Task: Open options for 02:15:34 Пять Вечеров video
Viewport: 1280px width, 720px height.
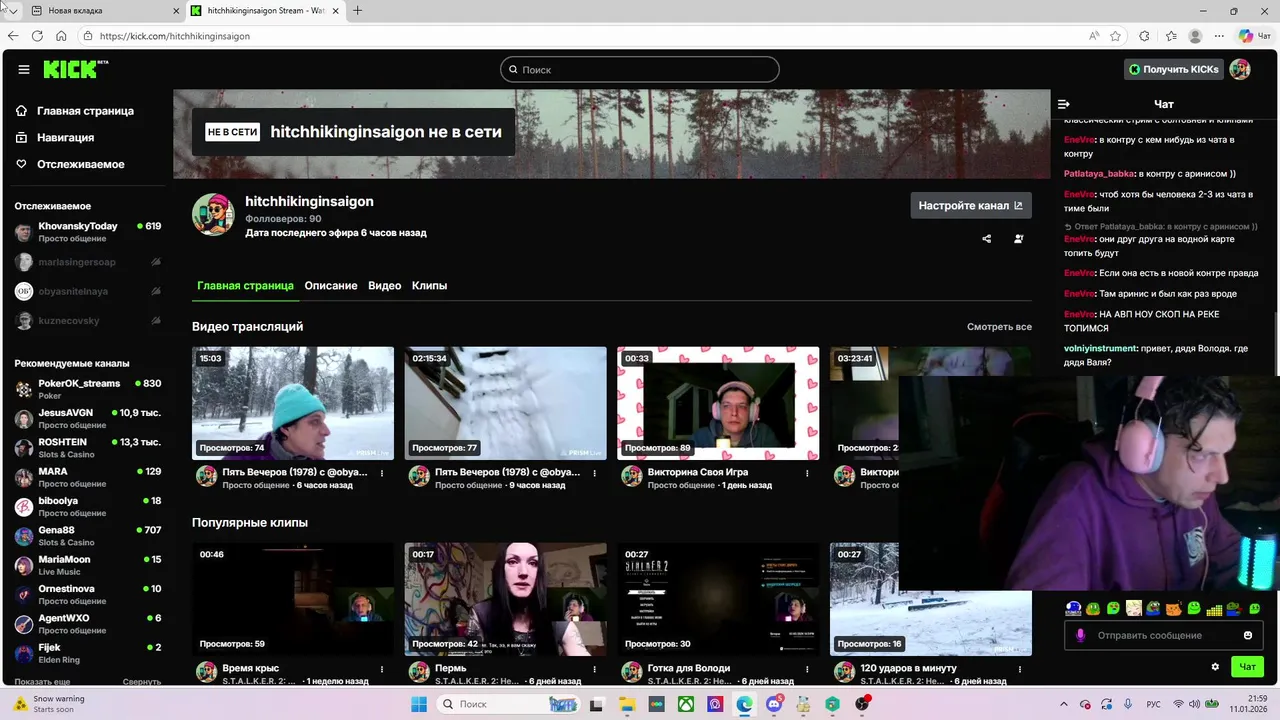Action: pyautogui.click(x=595, y=473)
